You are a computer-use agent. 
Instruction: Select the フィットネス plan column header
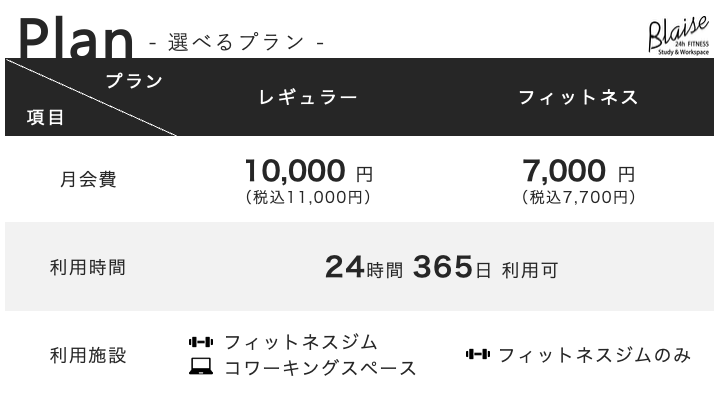[578, 98]
